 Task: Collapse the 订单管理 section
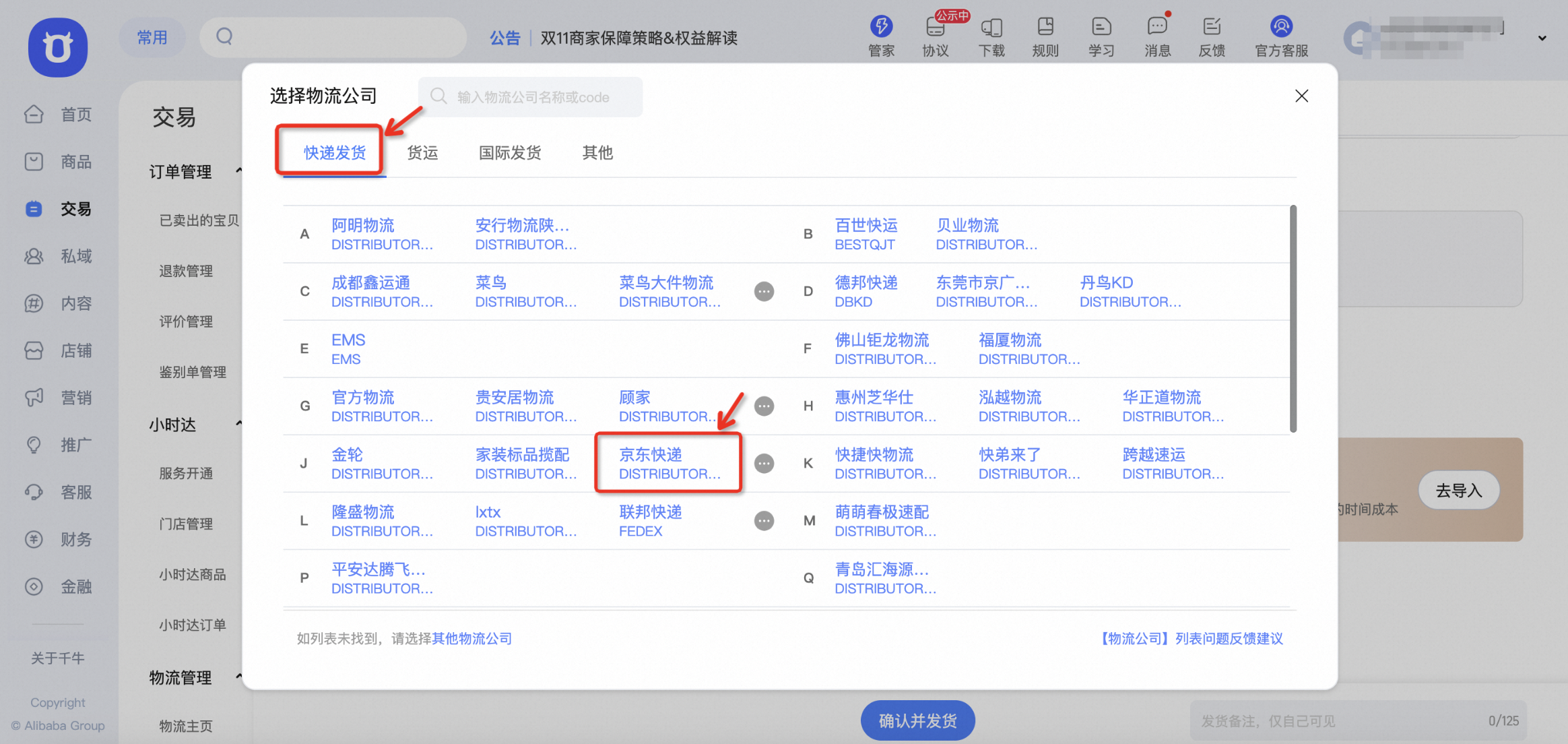coord(238,171)
